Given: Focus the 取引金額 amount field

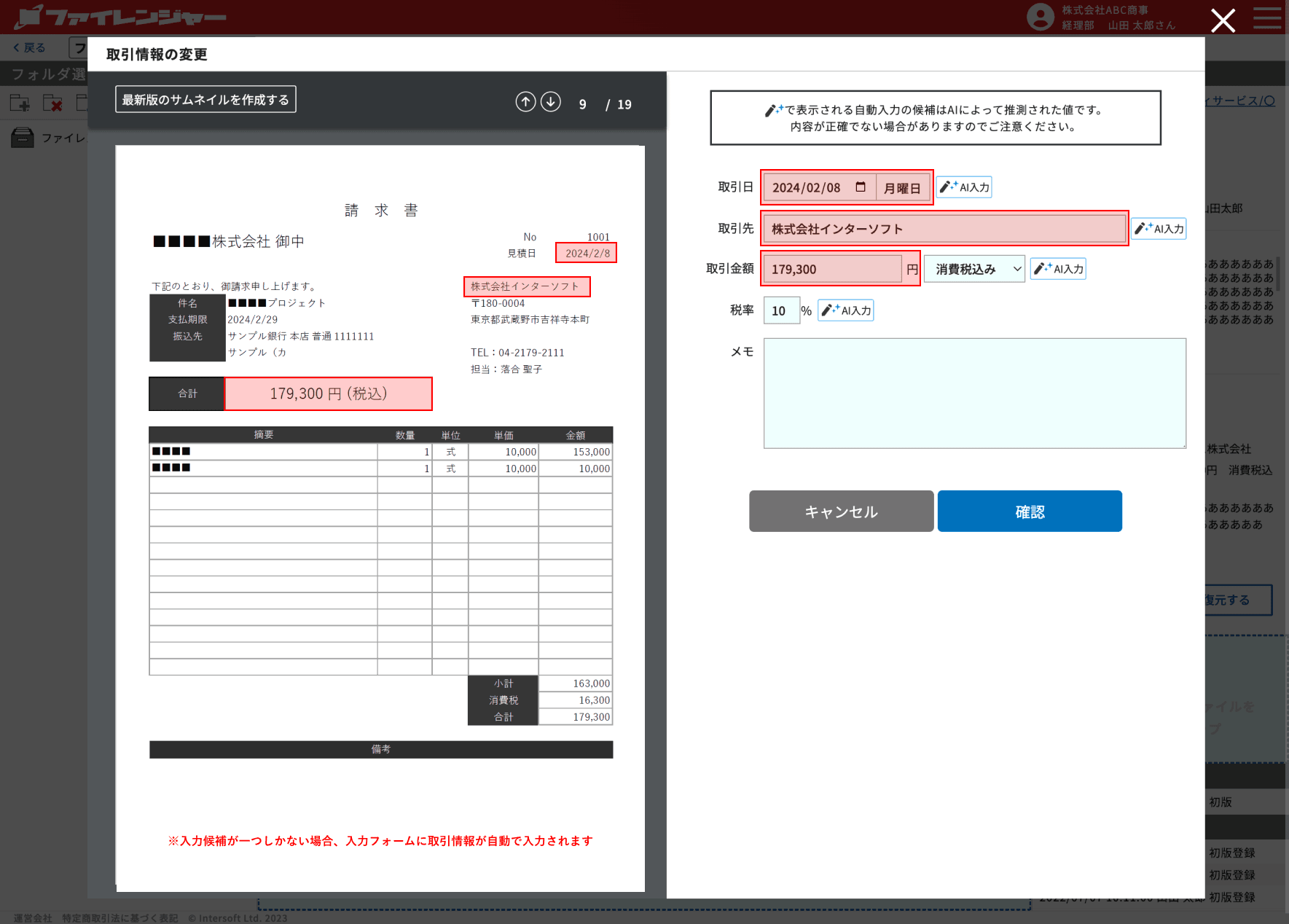Looking at the screenshot, I should pyautogui.click(x=832, y=269).
